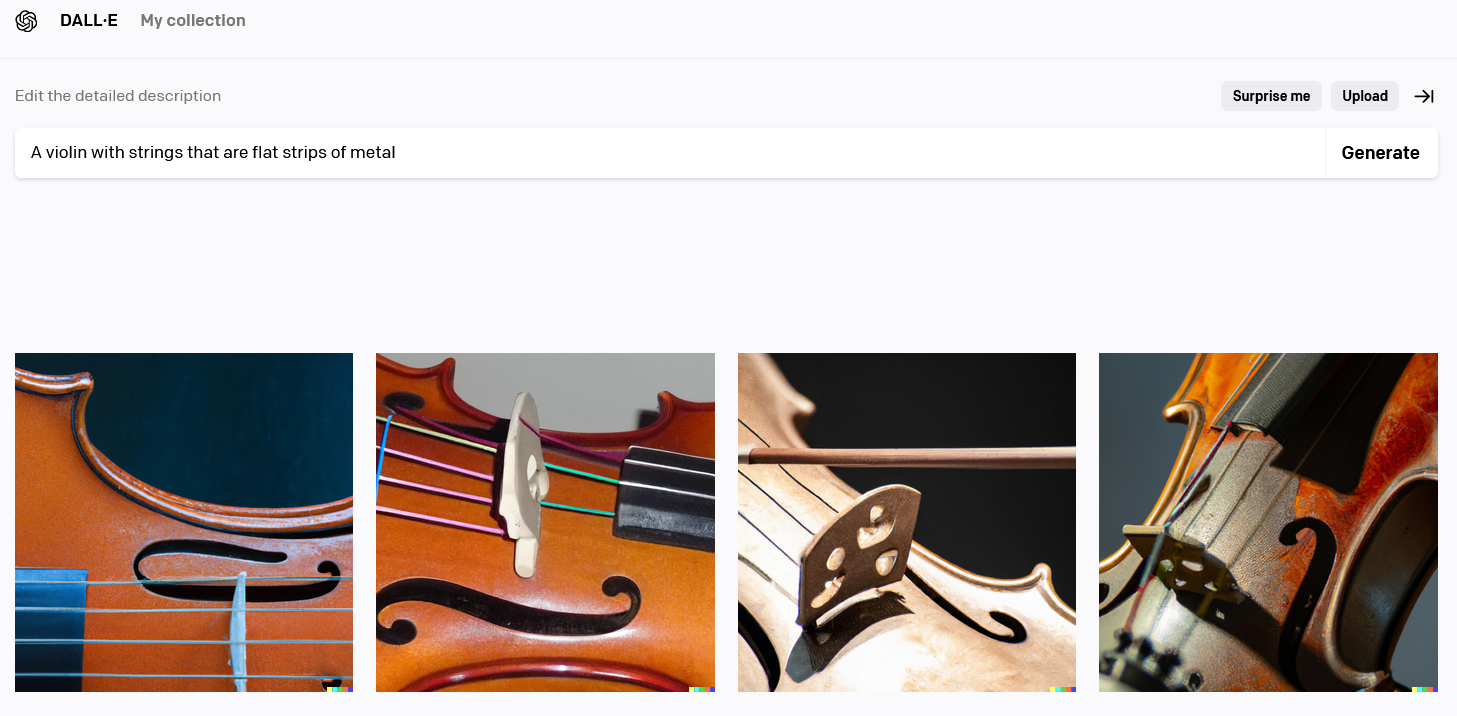Click color signature mark on third violin image

1063,689
